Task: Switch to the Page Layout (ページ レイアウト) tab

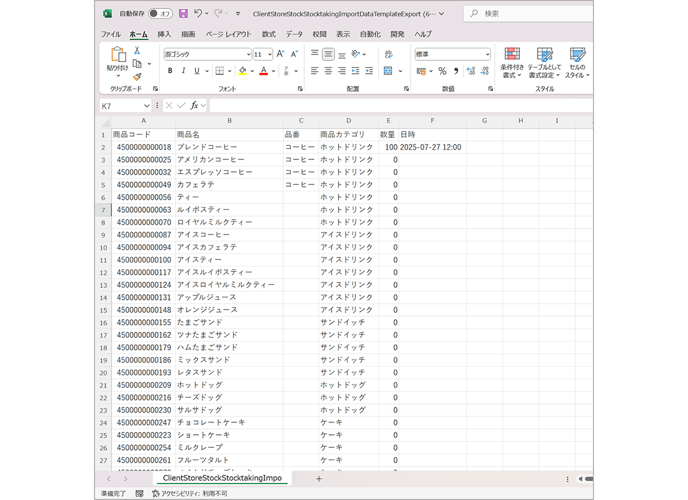Action: pyautogui.click(x=228, y=34)
